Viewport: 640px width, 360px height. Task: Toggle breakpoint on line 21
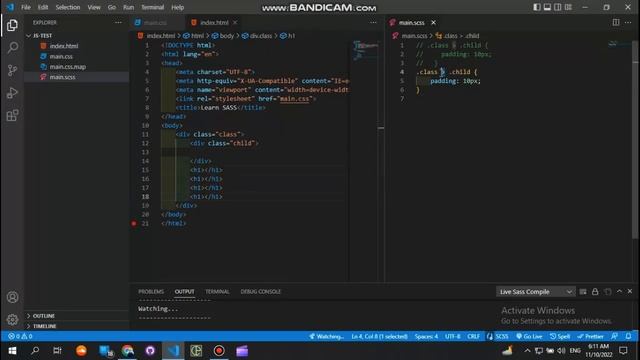point(134,223)
